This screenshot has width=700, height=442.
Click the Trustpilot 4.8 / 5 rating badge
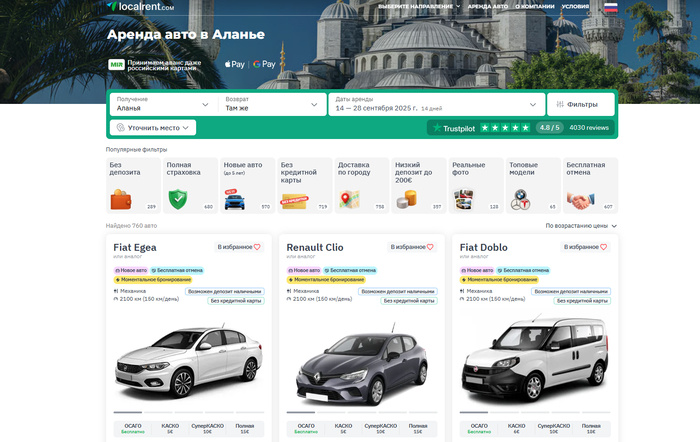point(549,128)
